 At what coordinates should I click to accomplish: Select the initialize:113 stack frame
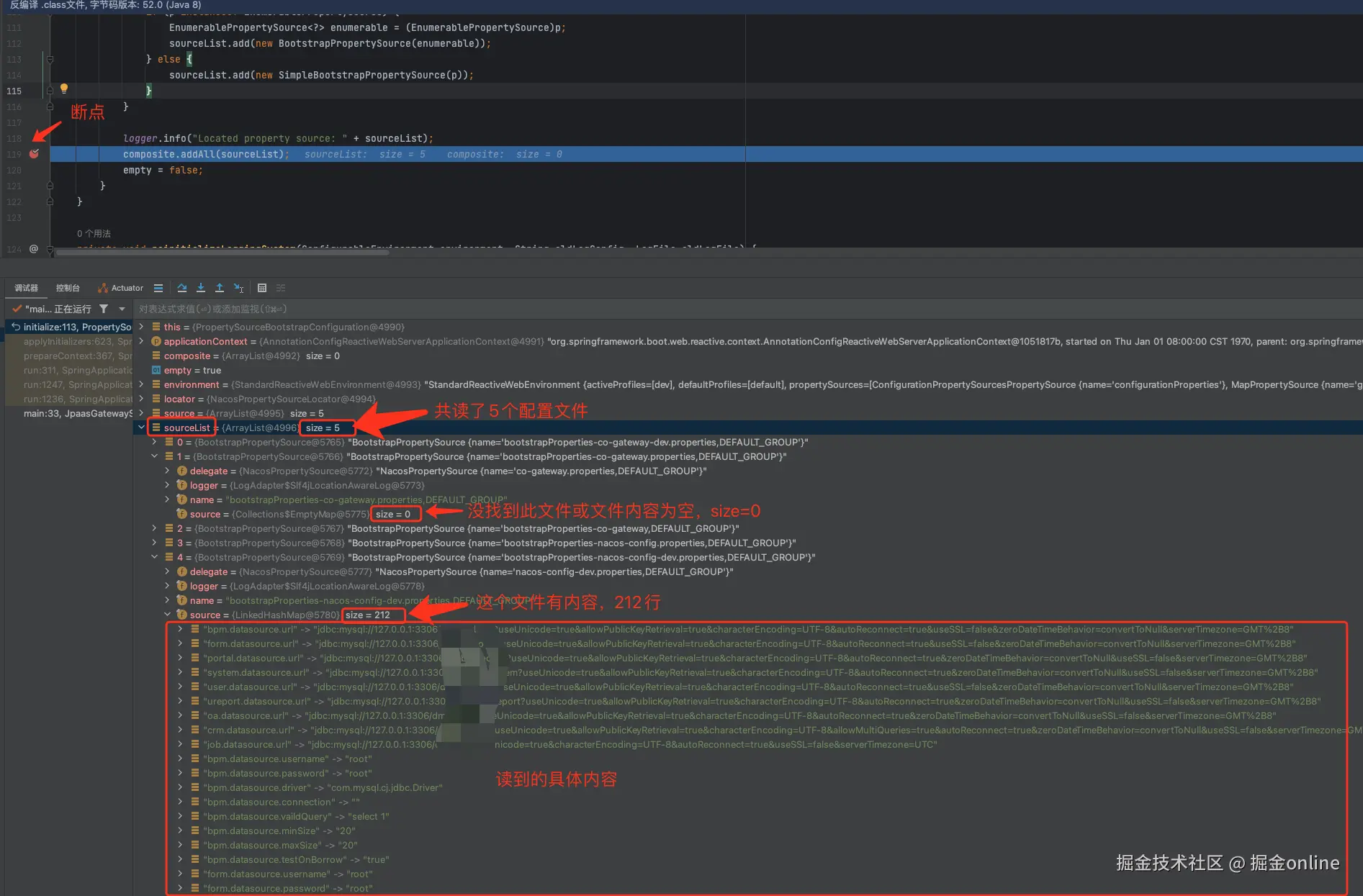tap(70, 327)
